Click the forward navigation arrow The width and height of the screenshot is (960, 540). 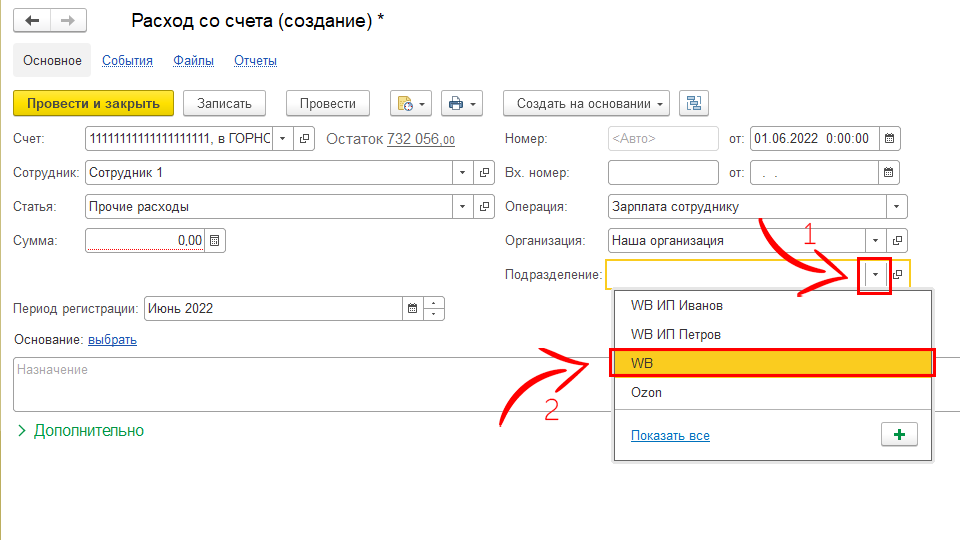tap(68, 21)
